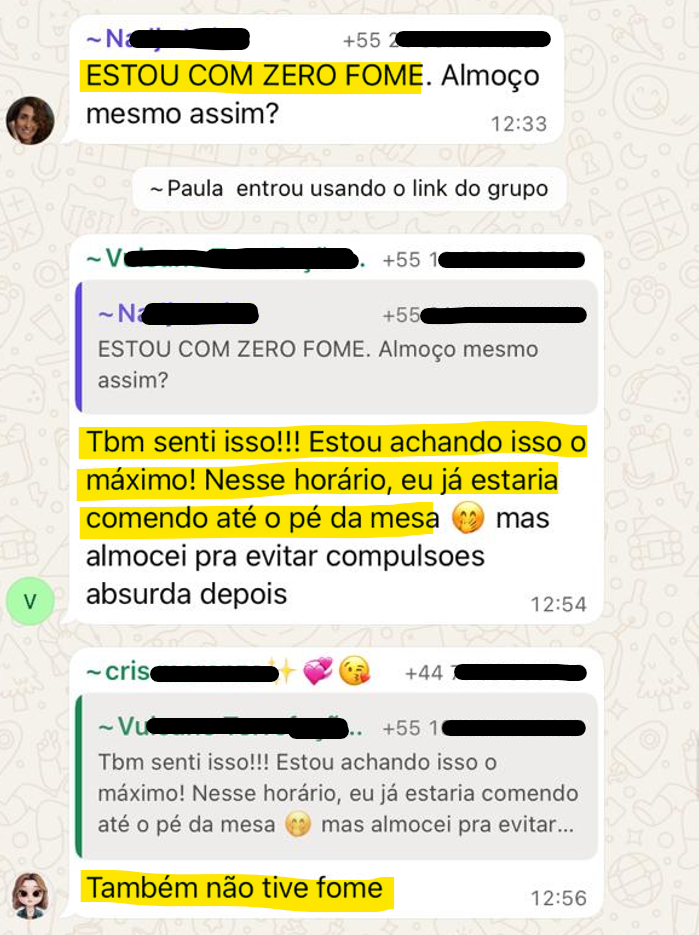This screenshot has height=935, width=699.
Task: Open the cartoon girl avatar at bottom
Action: click(30, 896)
